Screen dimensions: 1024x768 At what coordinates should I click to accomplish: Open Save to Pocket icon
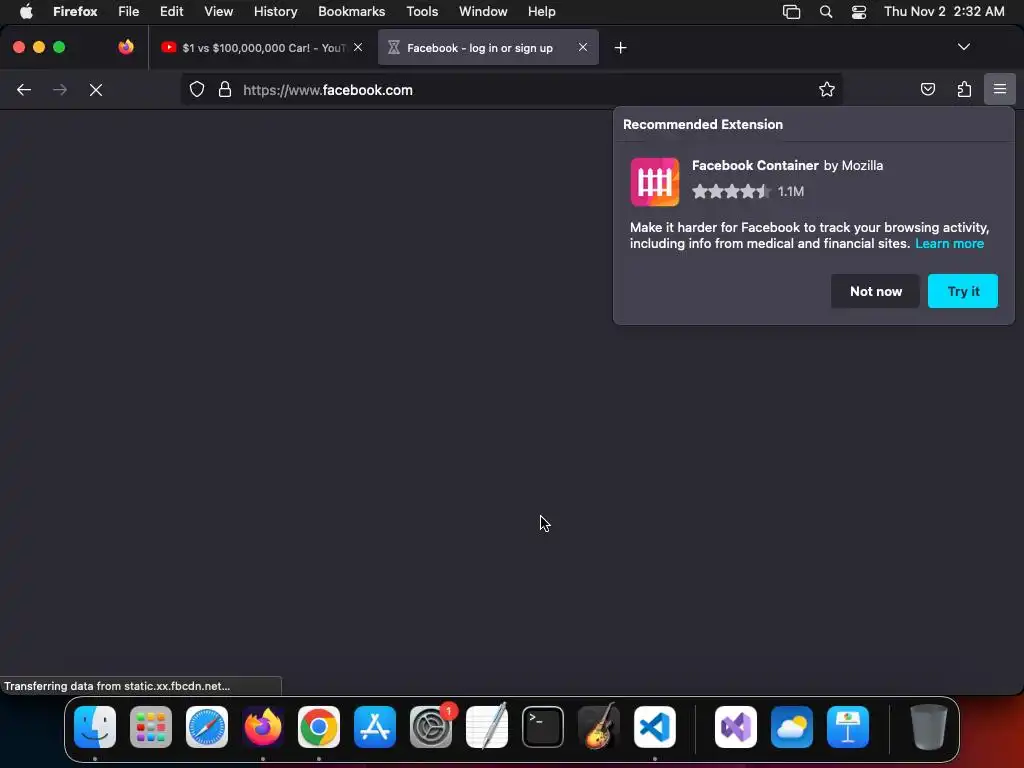pos(927,89)
